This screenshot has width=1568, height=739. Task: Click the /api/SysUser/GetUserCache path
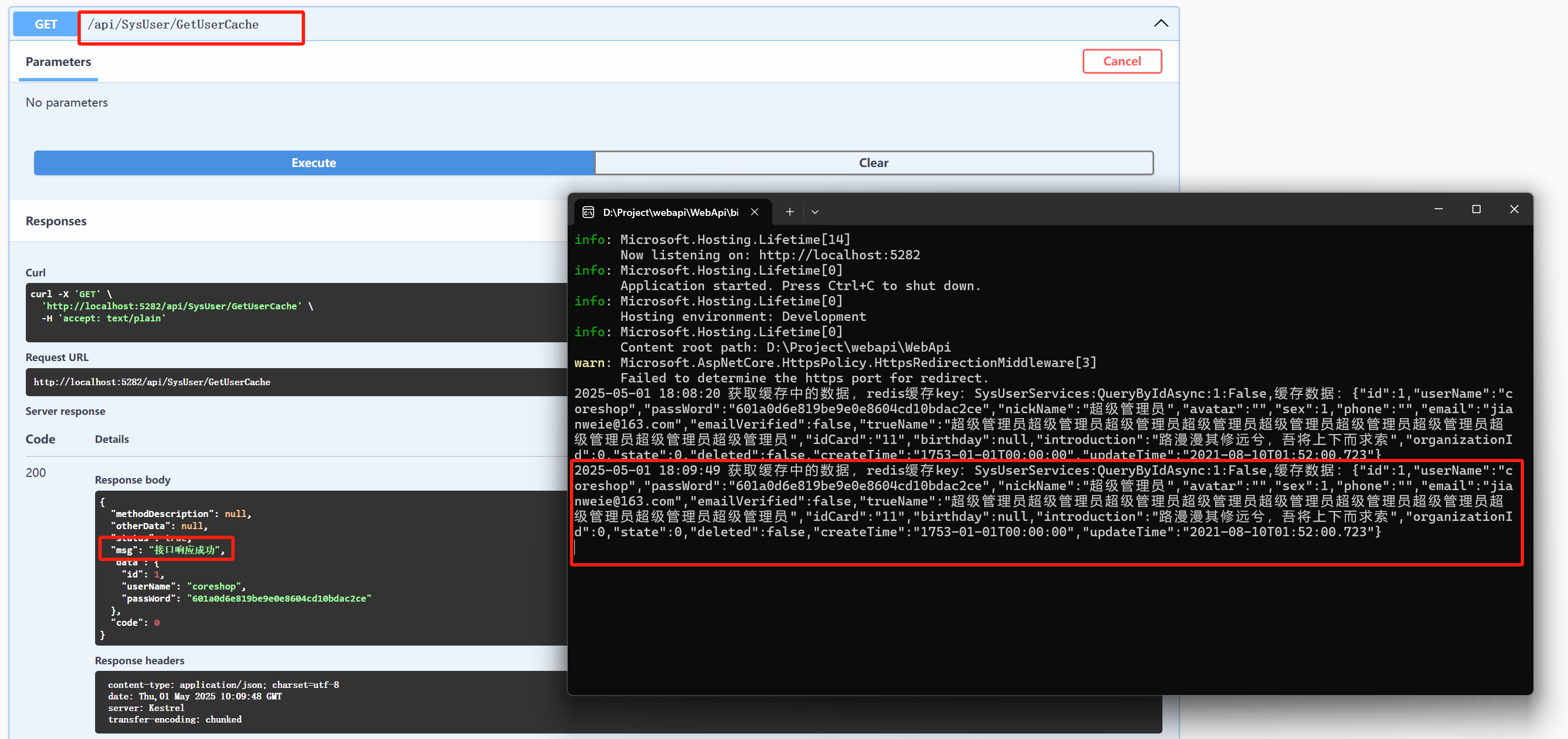174,24
